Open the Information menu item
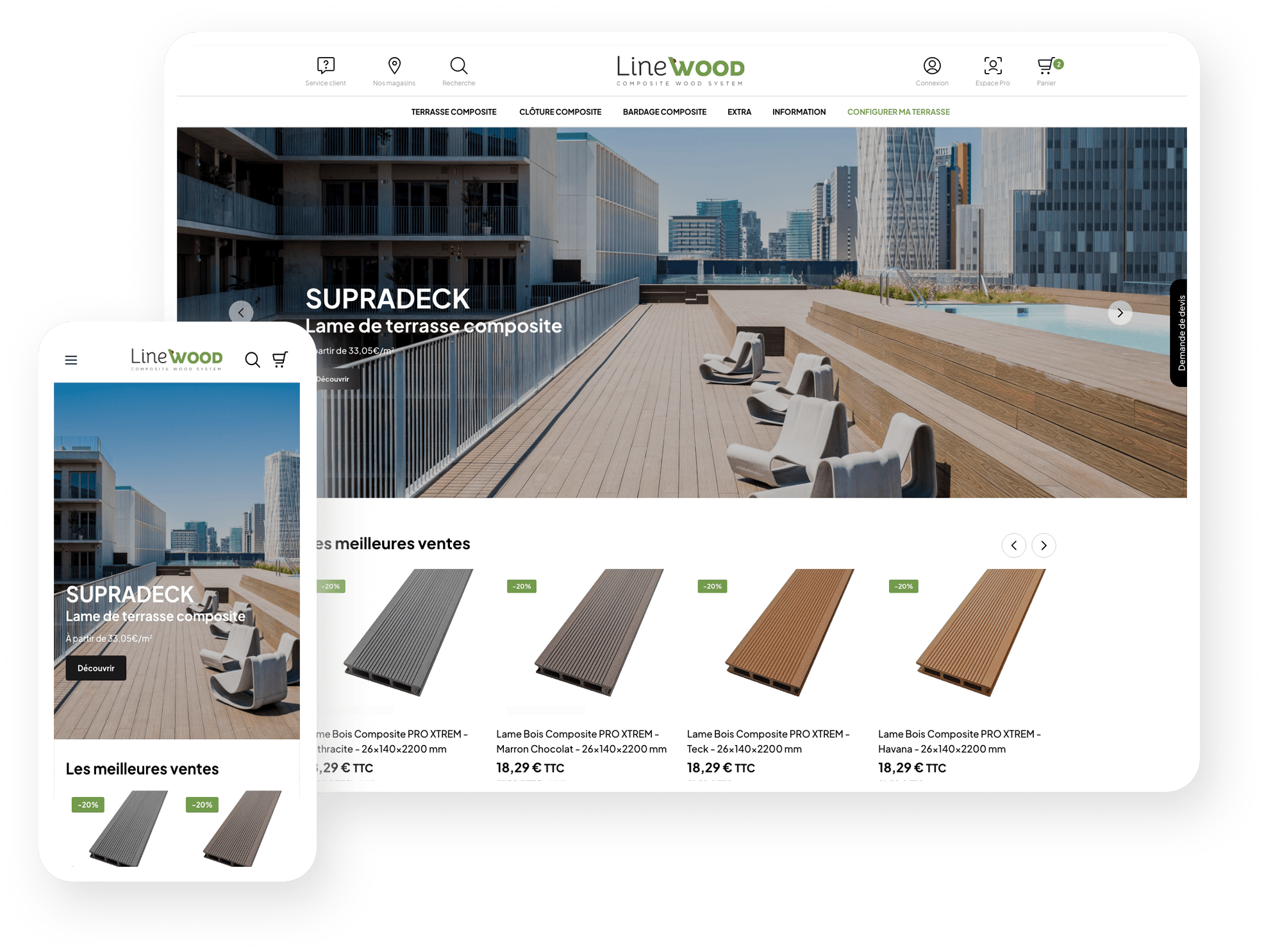1264x952 pixels. (799, 112)
